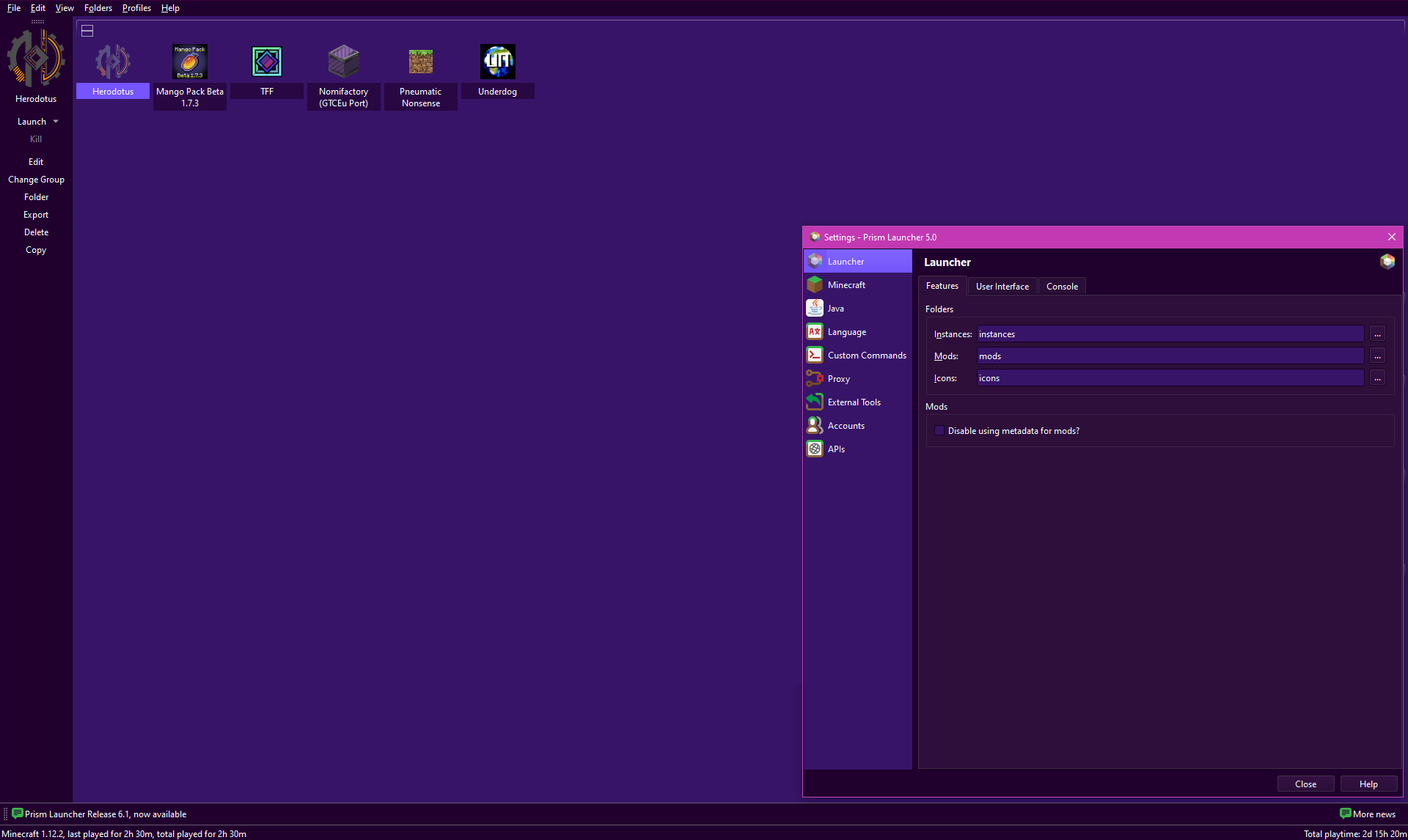Switch to the Console tab
Image resolution: width=1408 pixels, height=840 pixels.
tap(1062, 287)
